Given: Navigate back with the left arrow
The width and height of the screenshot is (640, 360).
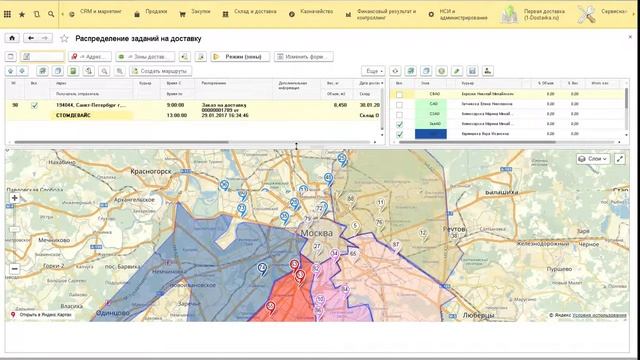Looking at the screenshot, I should point(31,38).
